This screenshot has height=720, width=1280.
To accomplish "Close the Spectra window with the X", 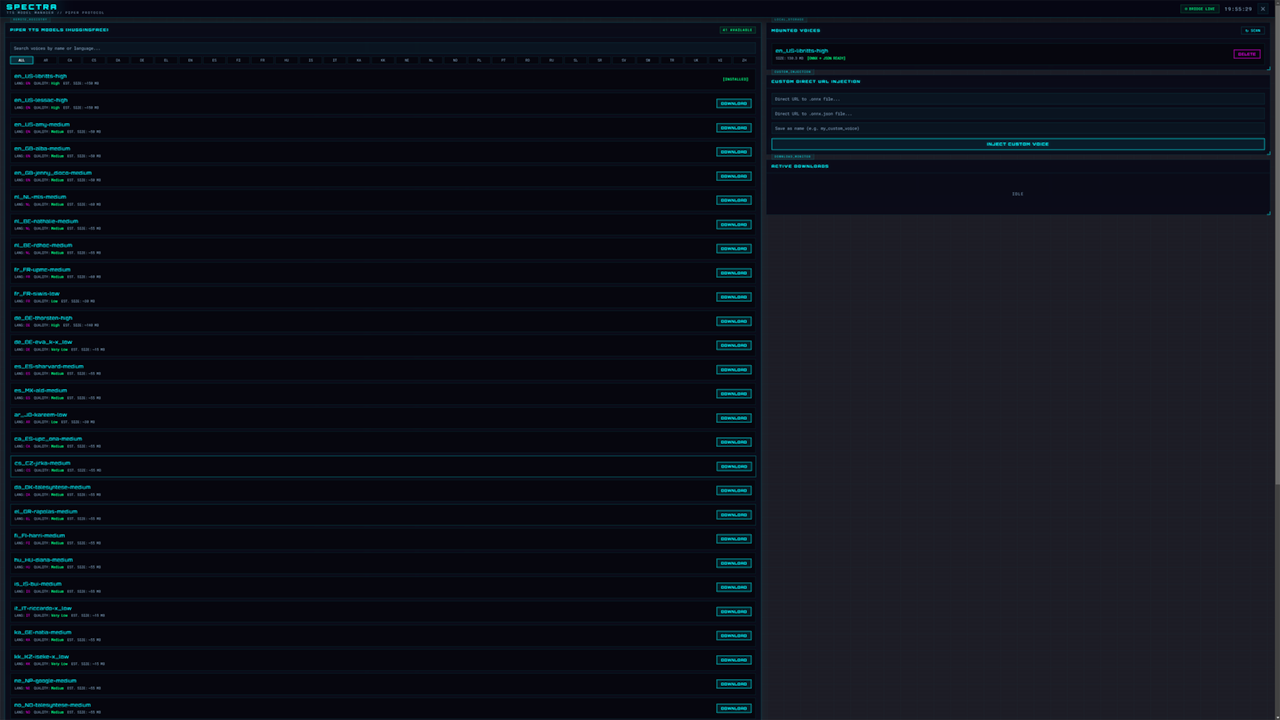I will (1263, 8).
